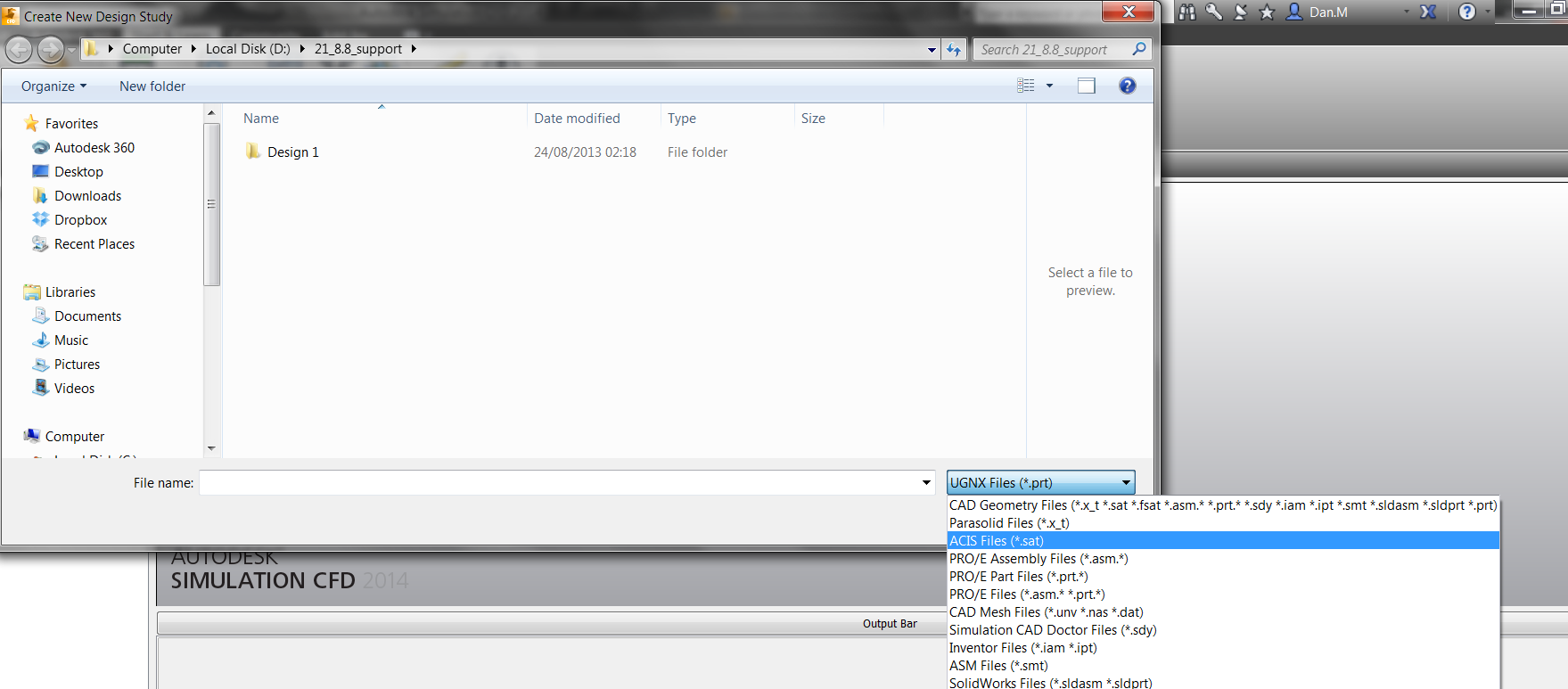
Task: Open the recent pages dropdown arrow
Action: click(72, 50)
